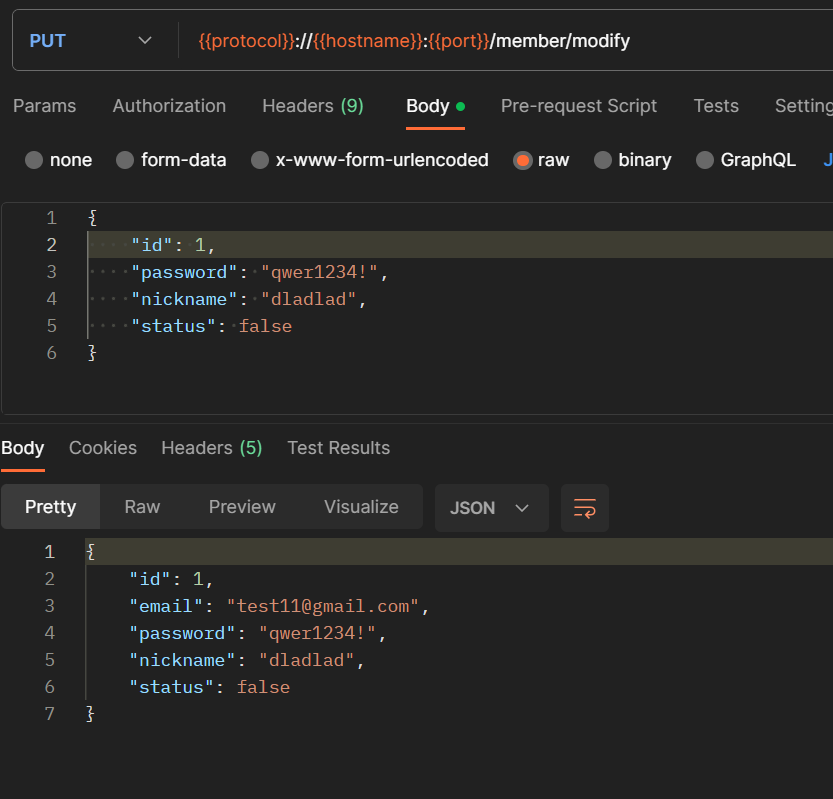Viewport: 833px width, 799px height.
Task: Click the request URL input field
Action: pyautogui.click(x=500, y=41)
